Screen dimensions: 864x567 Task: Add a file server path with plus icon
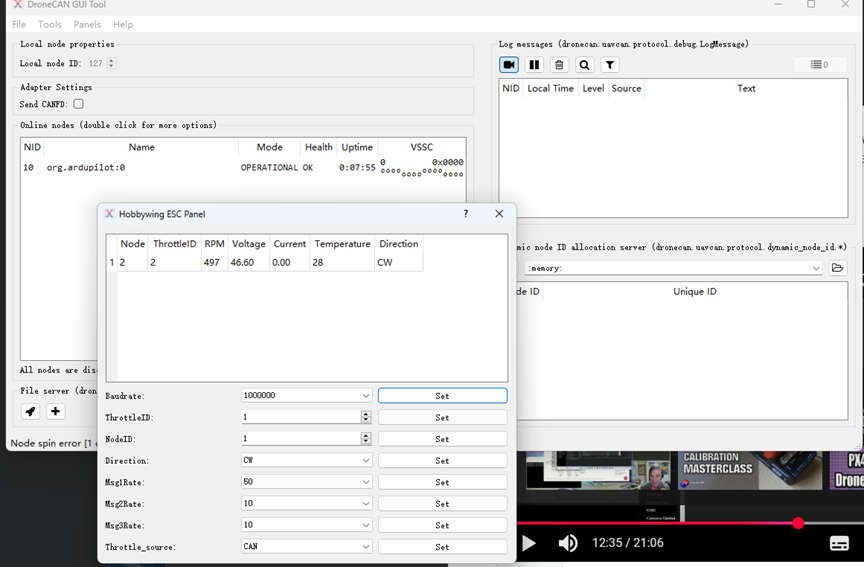tap(55, 411)
